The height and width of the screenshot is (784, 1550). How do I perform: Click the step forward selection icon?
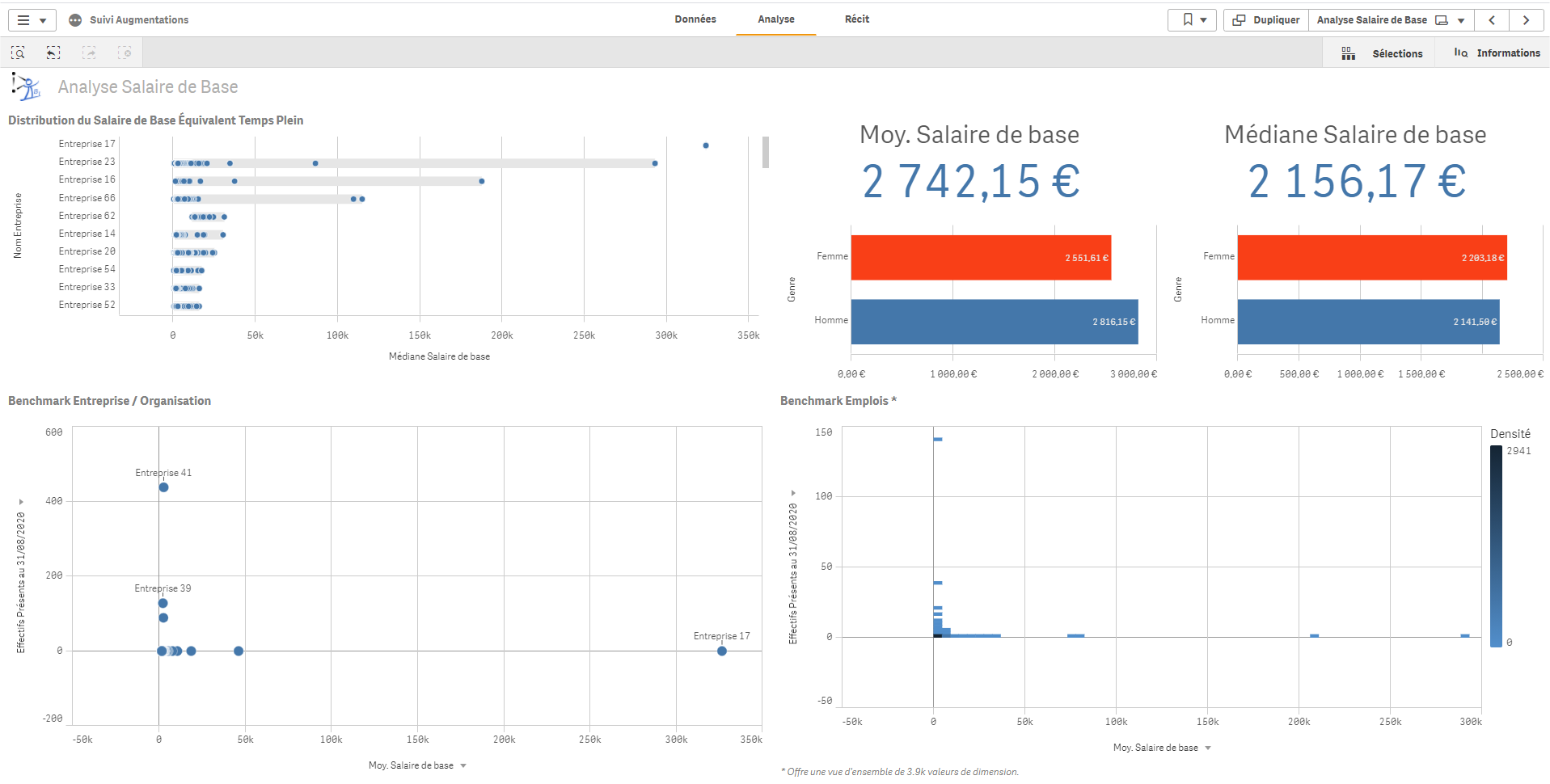coord(89,53)
